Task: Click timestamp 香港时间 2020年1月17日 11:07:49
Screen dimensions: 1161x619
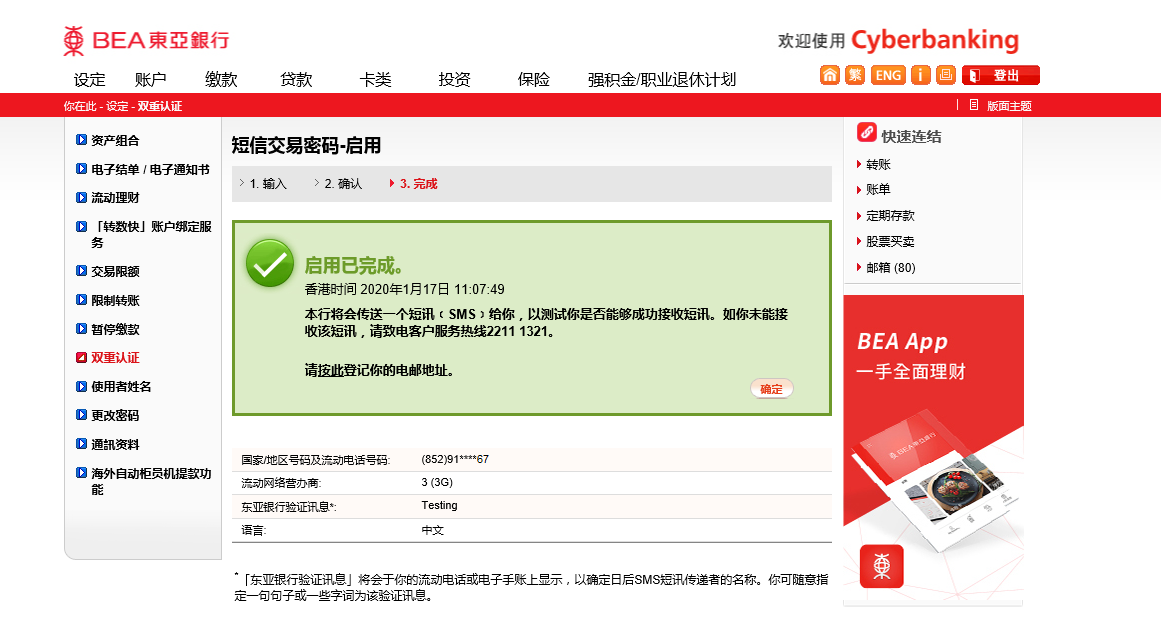Action: pyautogui.click(x=404, y=290)
